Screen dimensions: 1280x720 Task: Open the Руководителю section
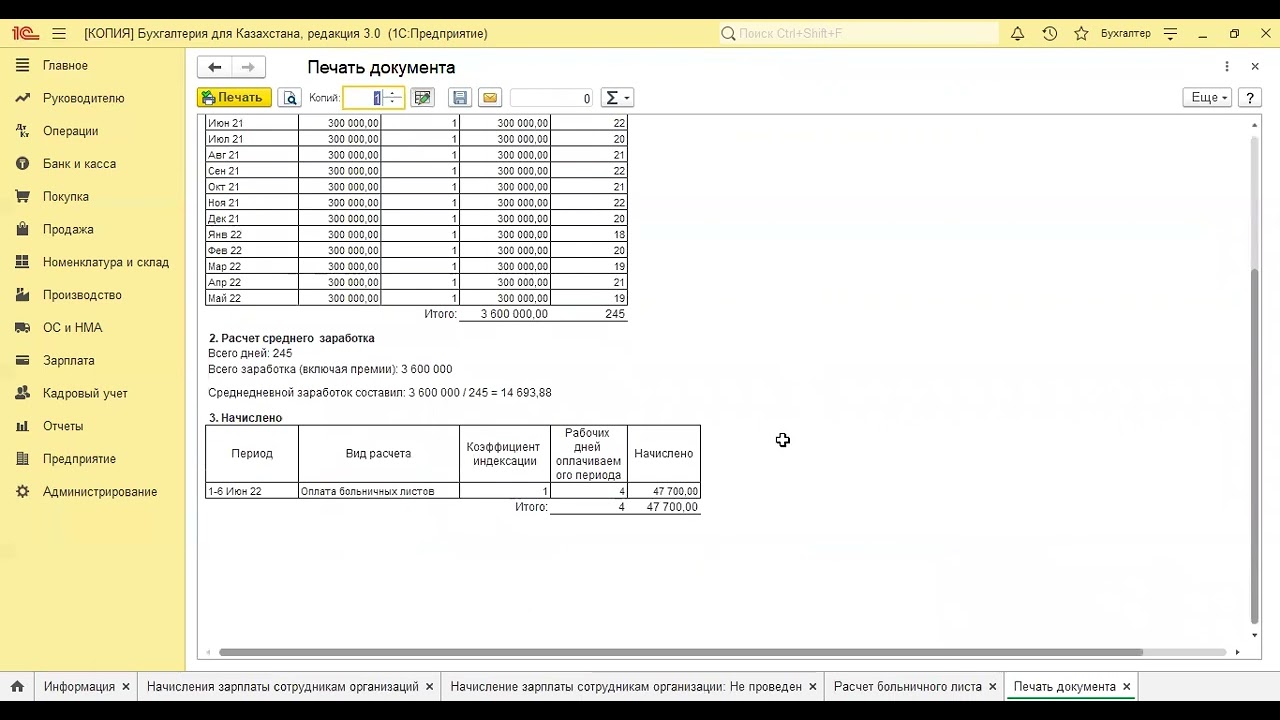(x=83, y=98)
